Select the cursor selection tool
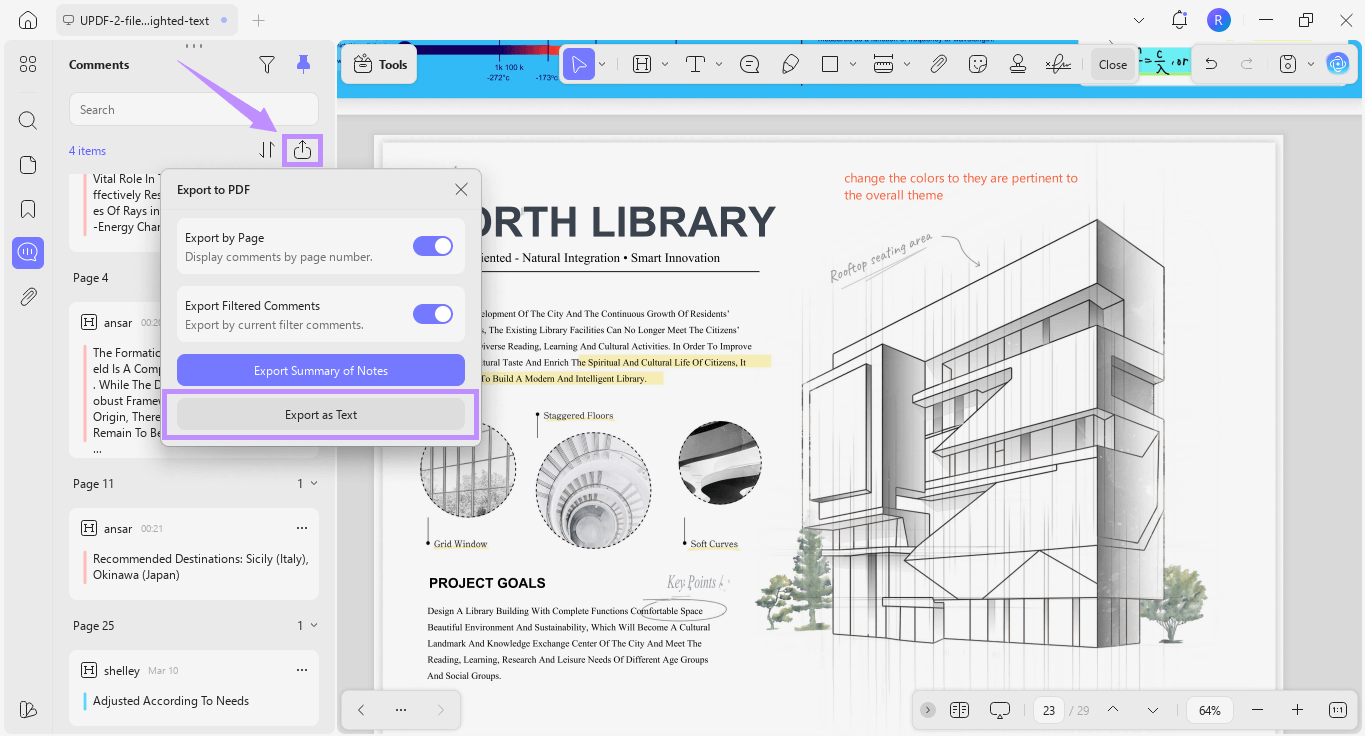The height and width of the screenshot is (736, 1365). click(x=578, y=64)
